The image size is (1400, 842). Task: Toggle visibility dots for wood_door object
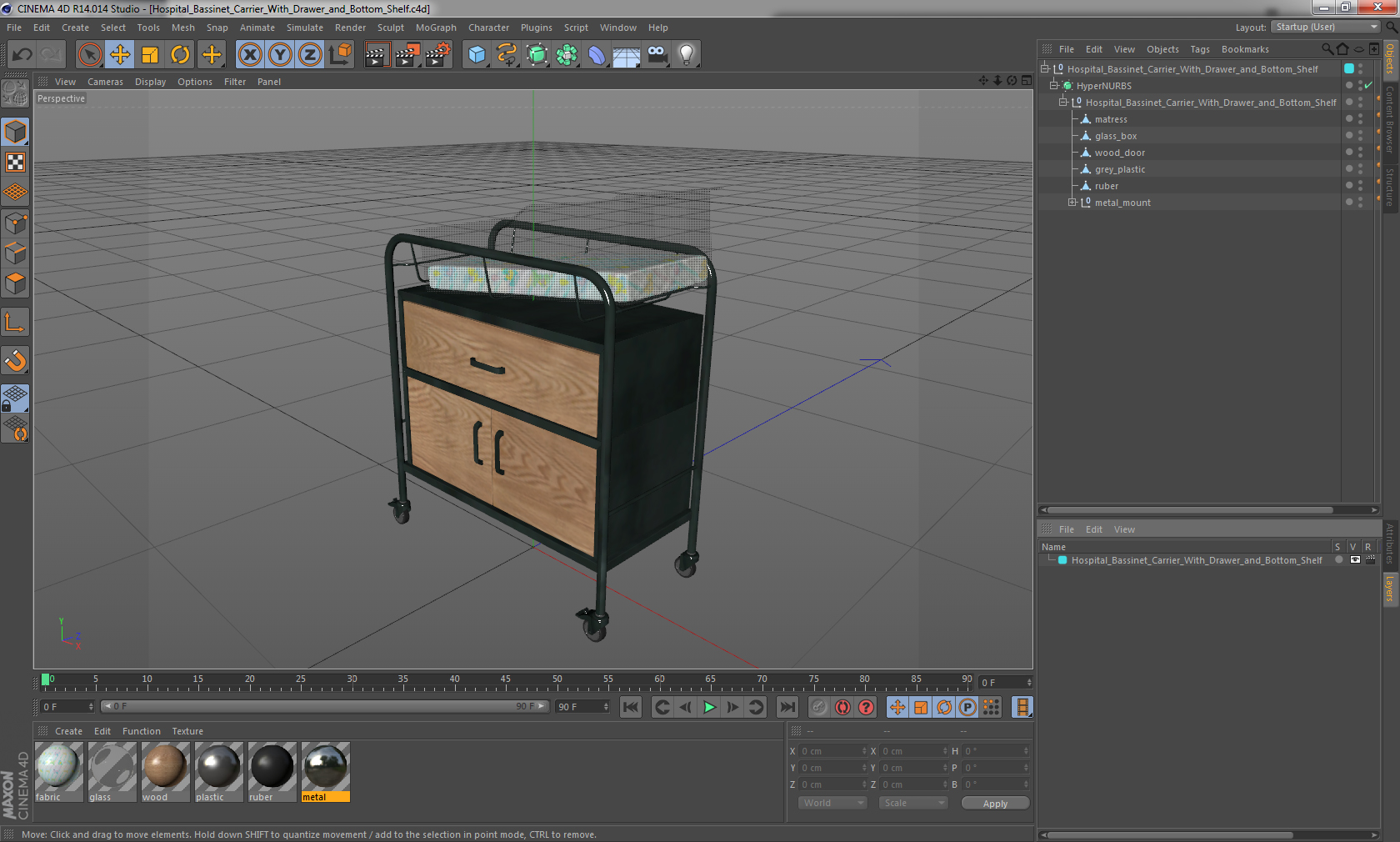[1361, 153]
